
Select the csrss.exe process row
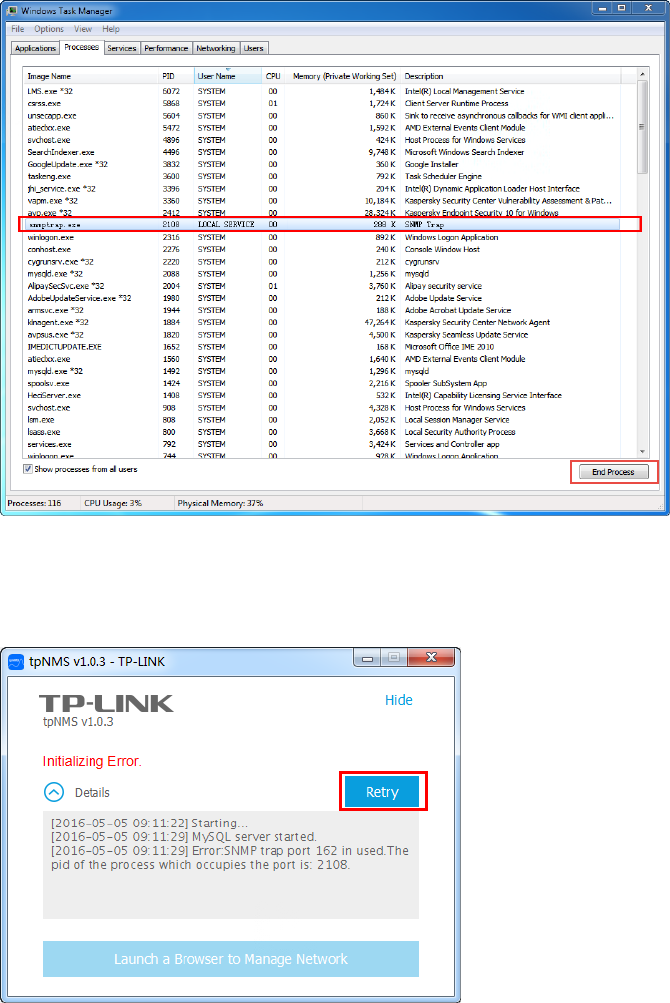323,103
